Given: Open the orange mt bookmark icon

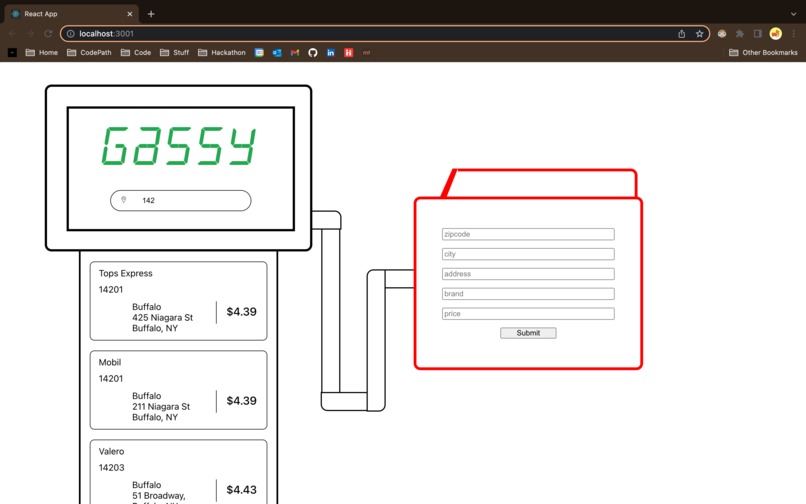Looking at the screenshot, I should point(367,52).
